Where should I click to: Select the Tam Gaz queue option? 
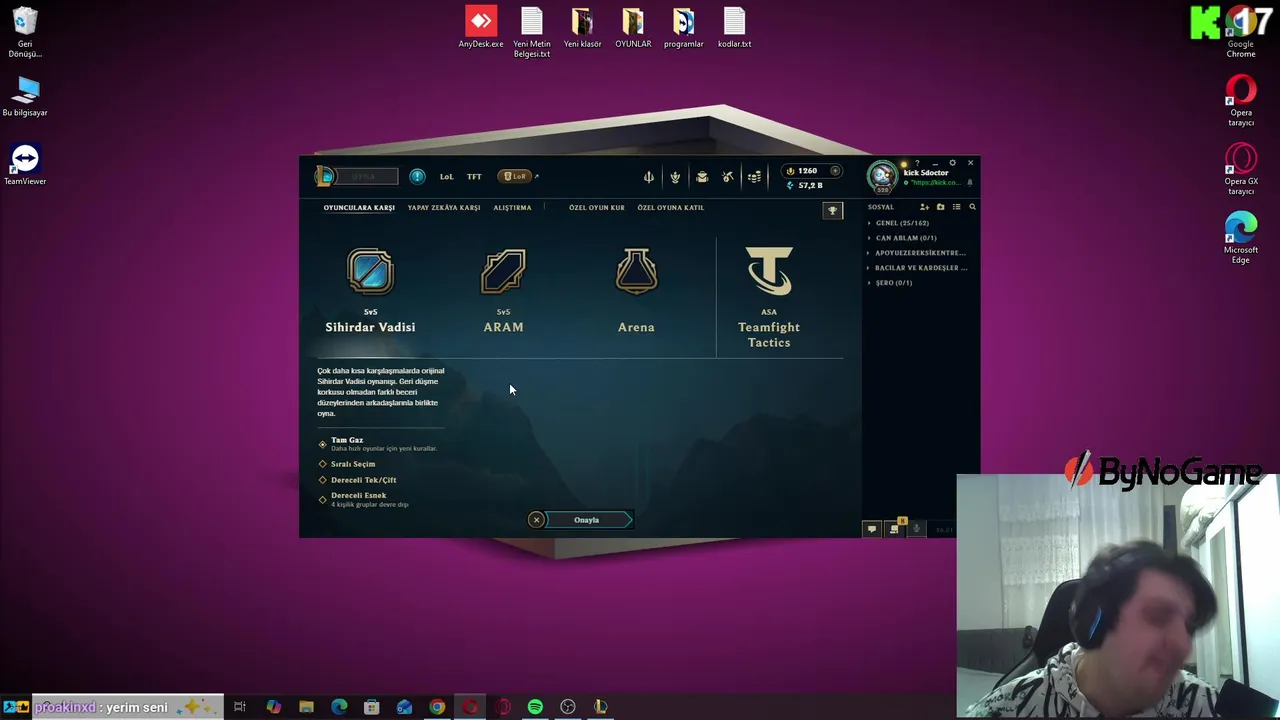tap(377, 444)
